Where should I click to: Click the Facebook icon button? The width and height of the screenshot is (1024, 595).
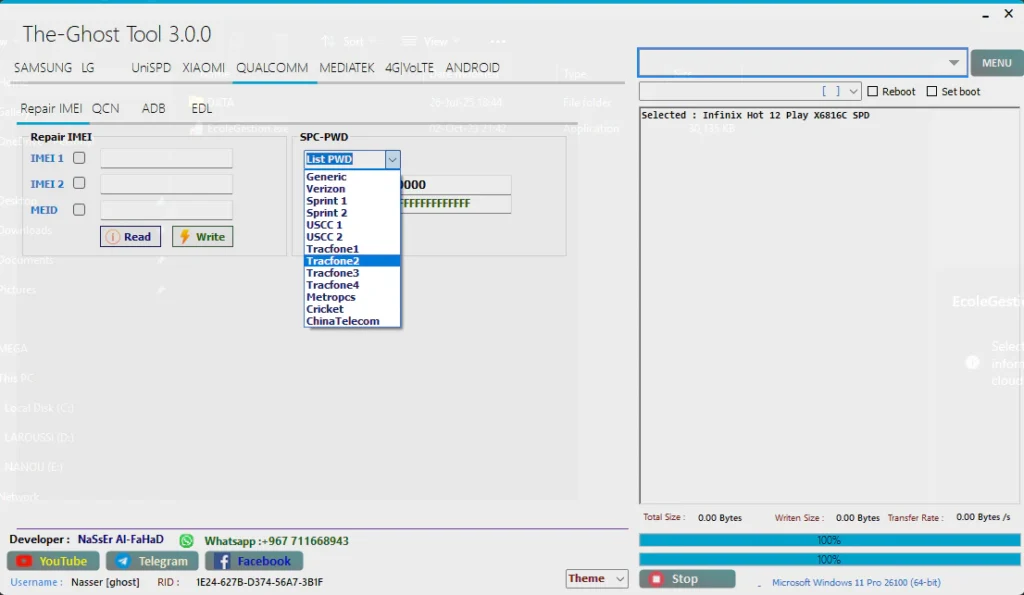point(223,561)
